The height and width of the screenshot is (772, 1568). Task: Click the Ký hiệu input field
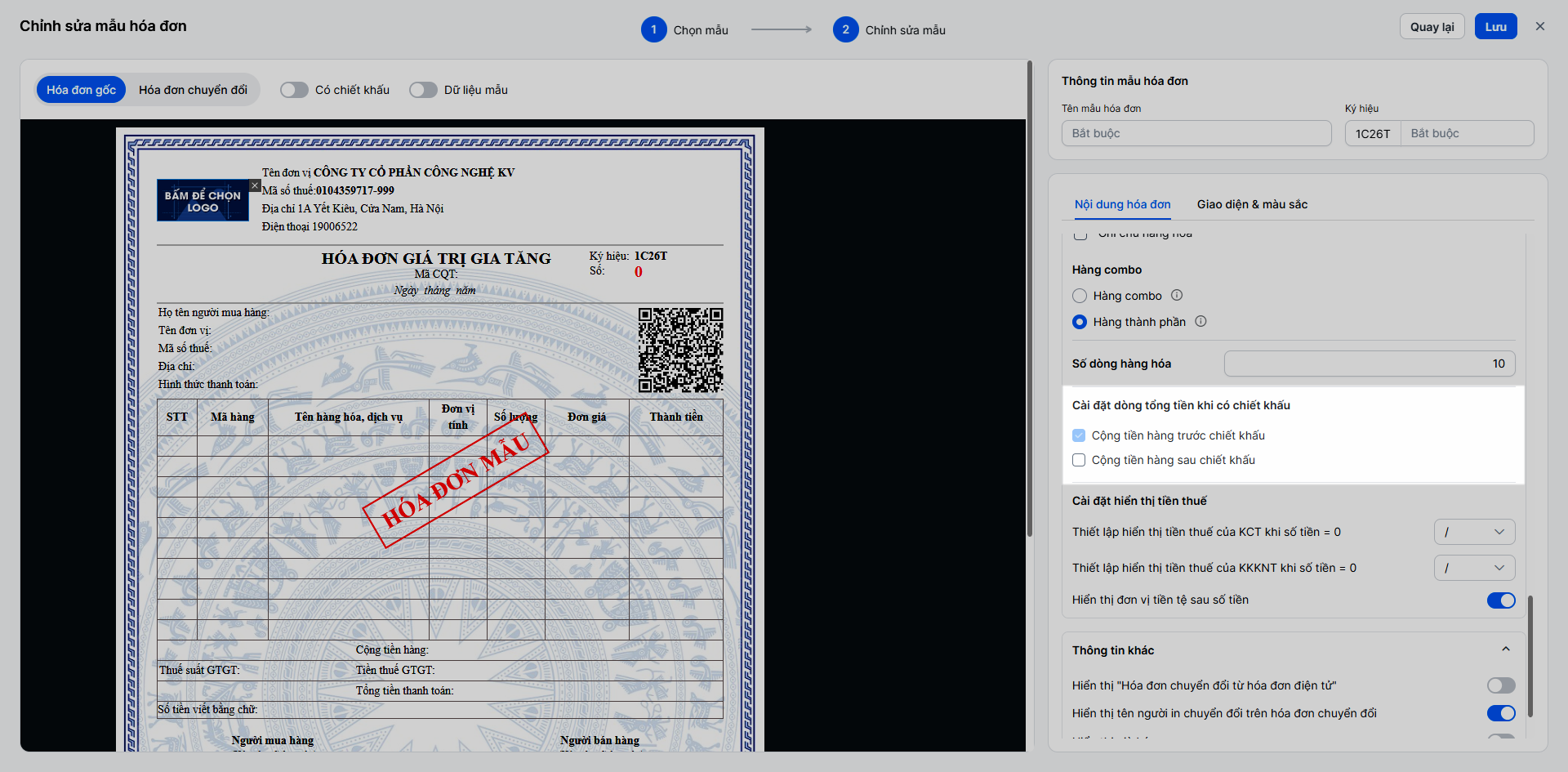click(x=1467, y=133)
